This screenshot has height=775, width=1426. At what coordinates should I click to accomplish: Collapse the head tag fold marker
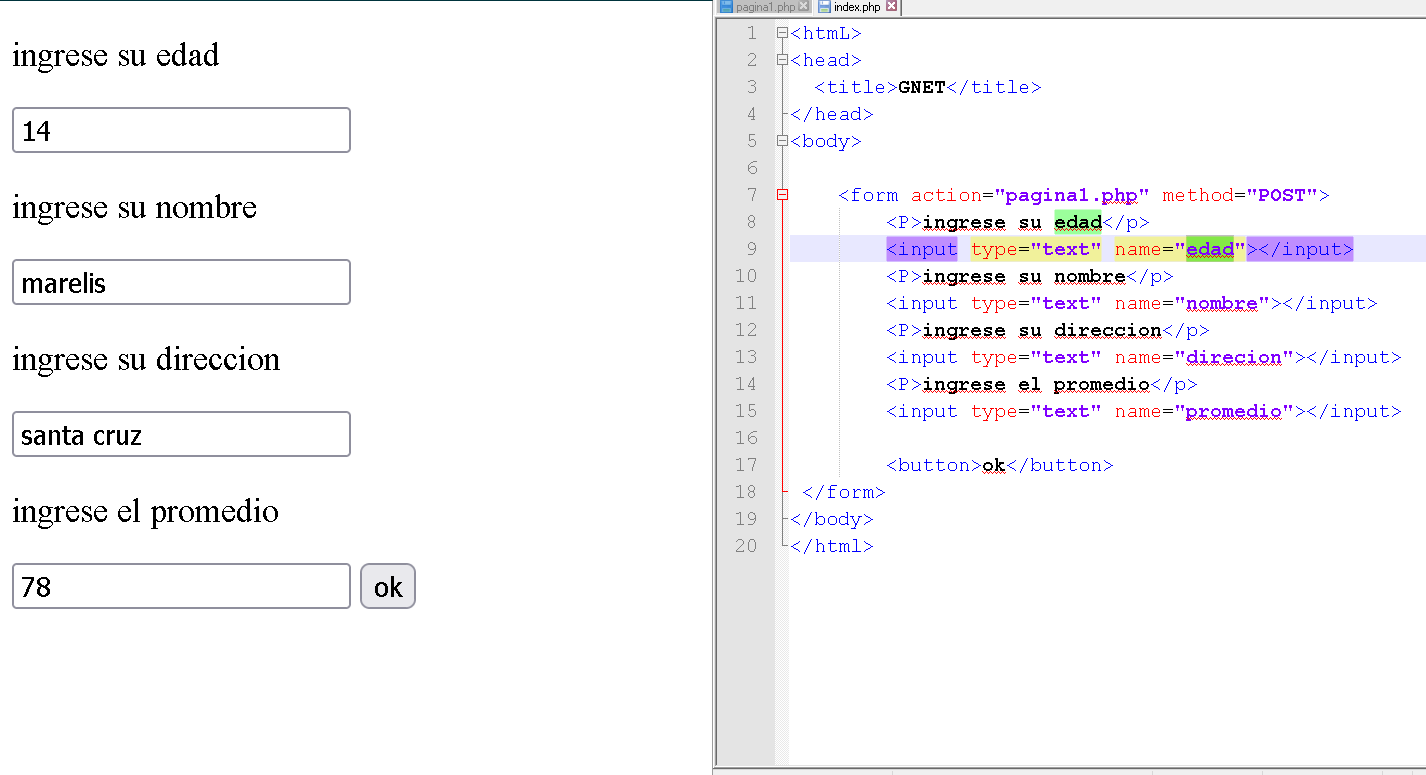tap(782, 60)
